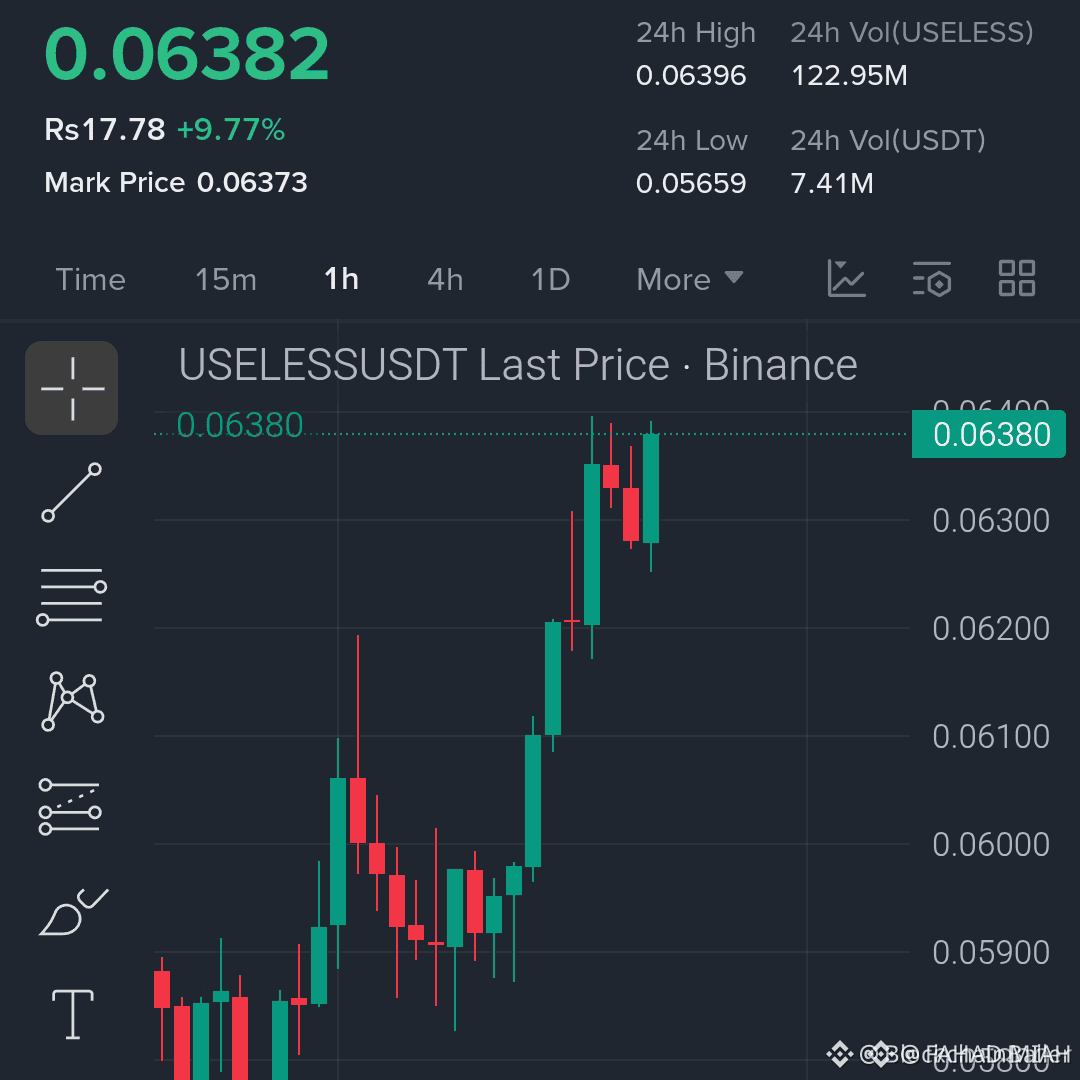Screen dimensions: 1080x1080
Task: Click the 0.05900 axis label
Action: click(990, 953)
